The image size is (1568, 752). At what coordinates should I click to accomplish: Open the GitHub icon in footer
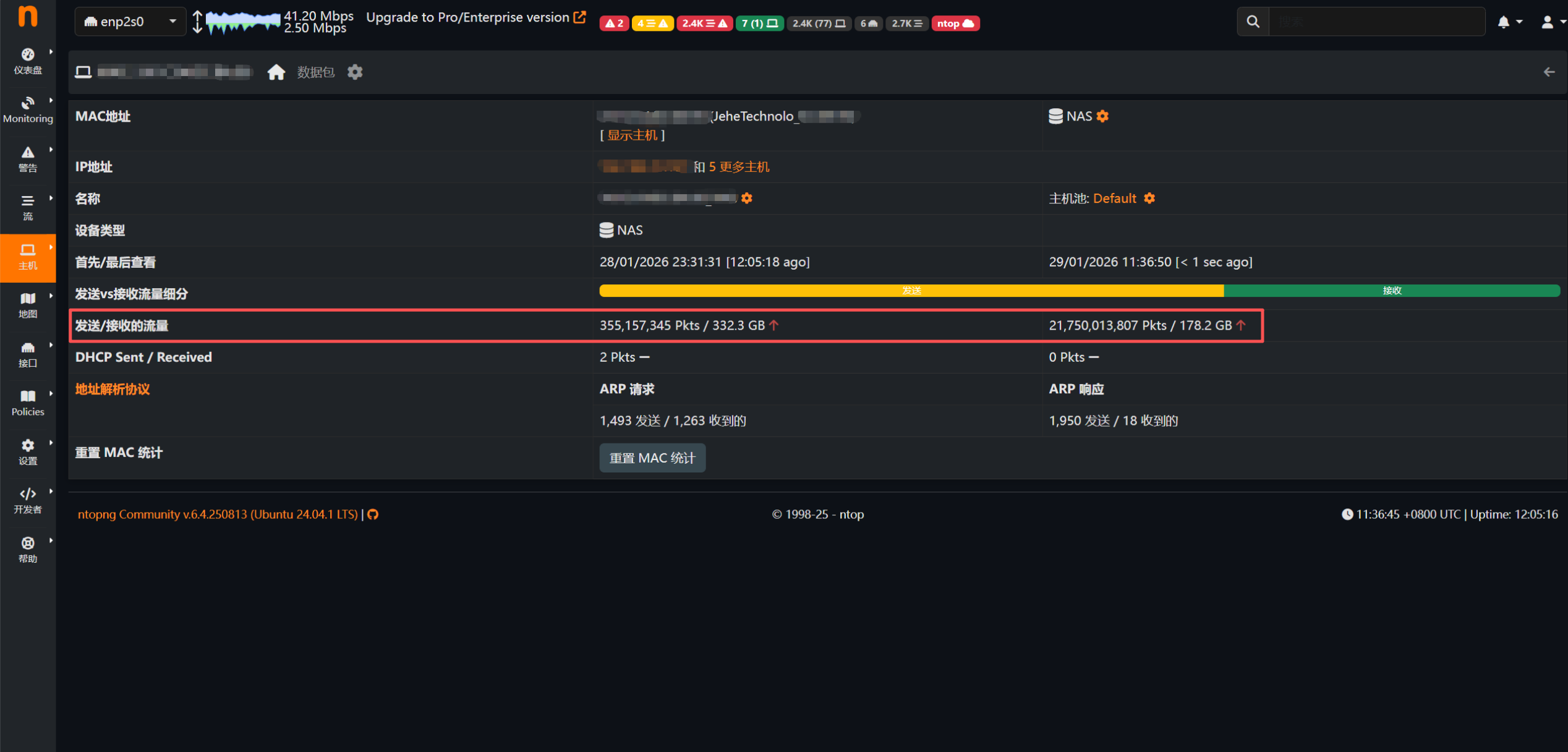[373, 515]
